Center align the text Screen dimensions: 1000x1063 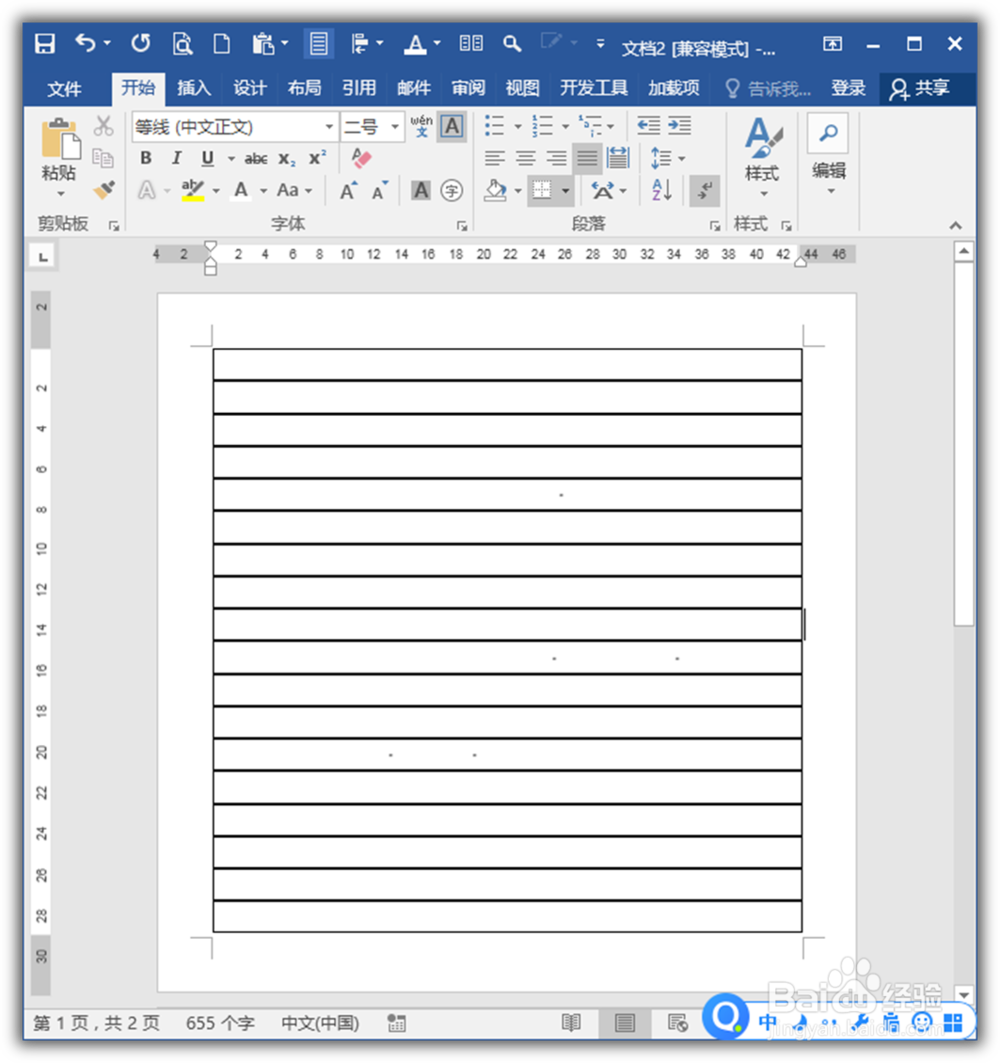525,159
